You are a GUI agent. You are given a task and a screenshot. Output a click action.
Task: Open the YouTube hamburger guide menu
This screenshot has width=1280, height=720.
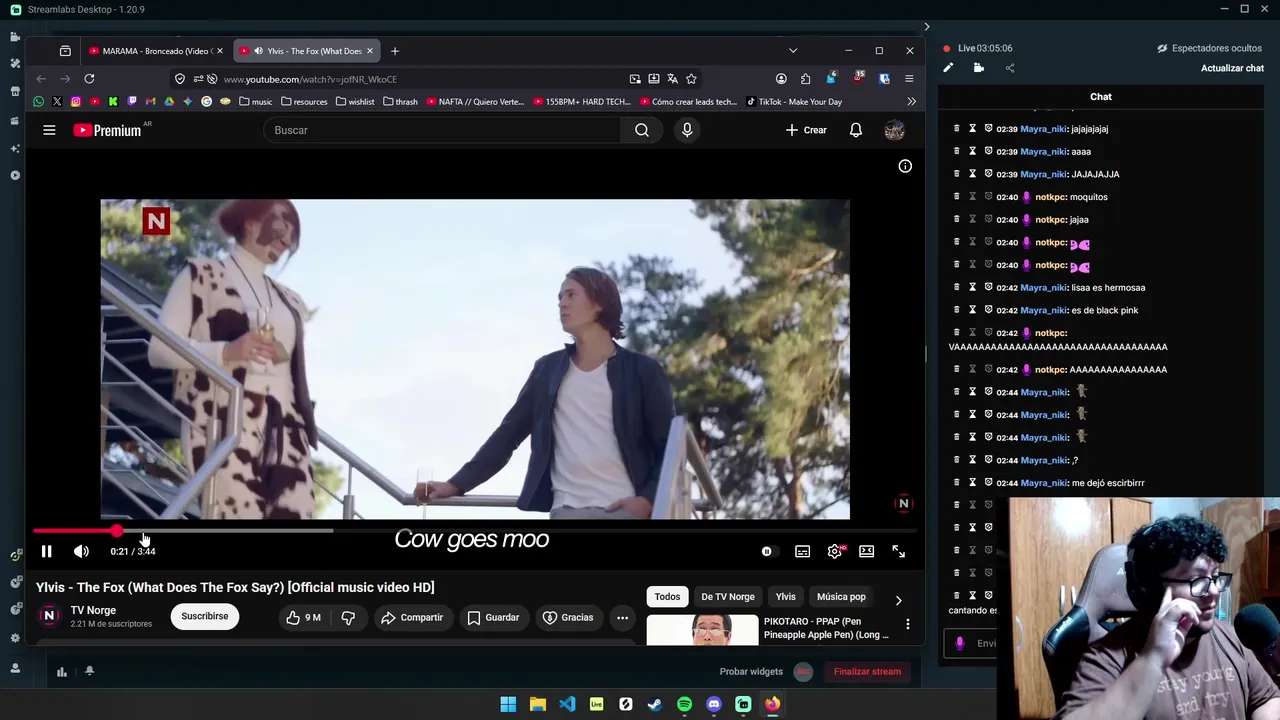click(49, 130)
